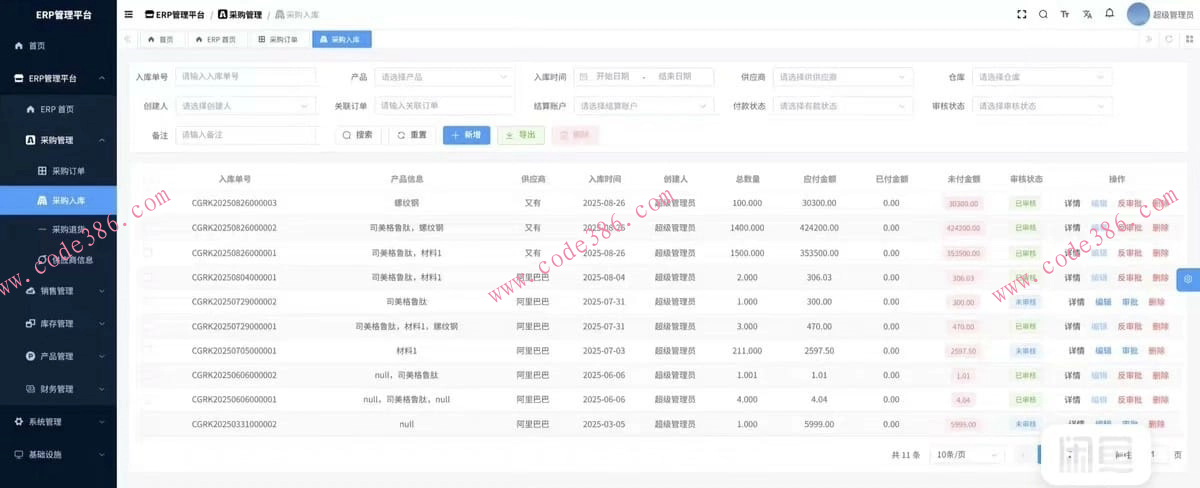Click the blue 新增 button
This screenshot has height=488, width=1200.
pos(466,134)
